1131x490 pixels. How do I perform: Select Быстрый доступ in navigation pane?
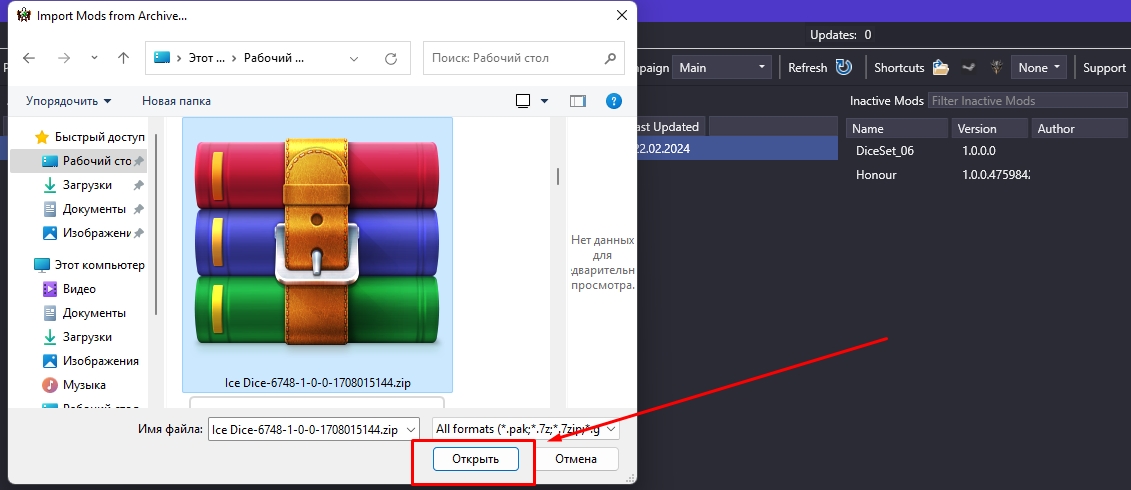tap(90, 137)
